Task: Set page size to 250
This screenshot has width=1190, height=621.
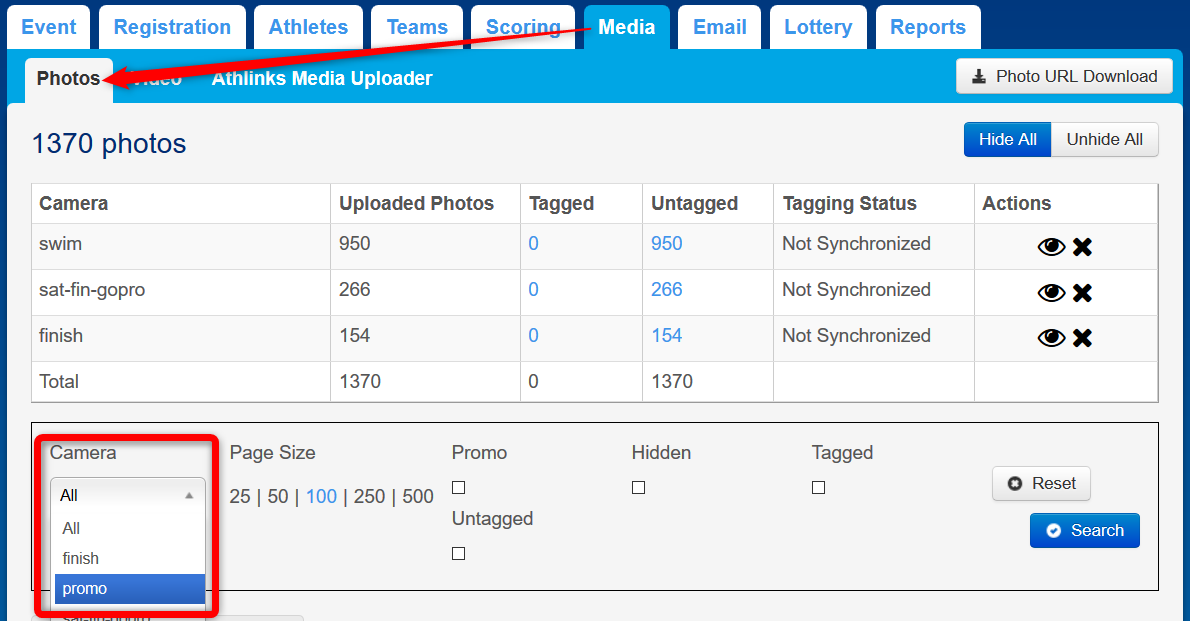Action: [x=369, y=496]
